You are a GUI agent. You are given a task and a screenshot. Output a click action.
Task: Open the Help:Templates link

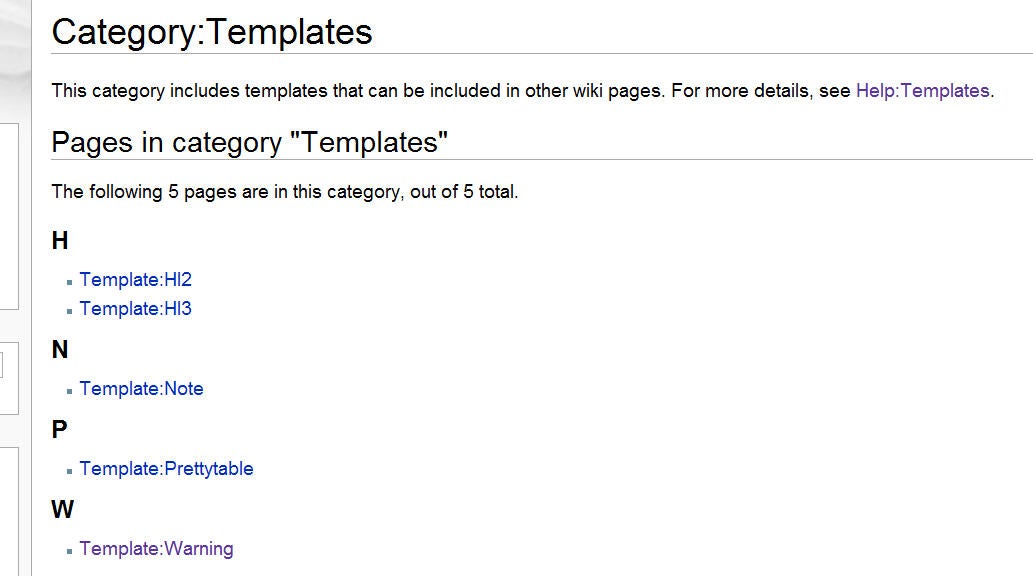pos(922,90)
